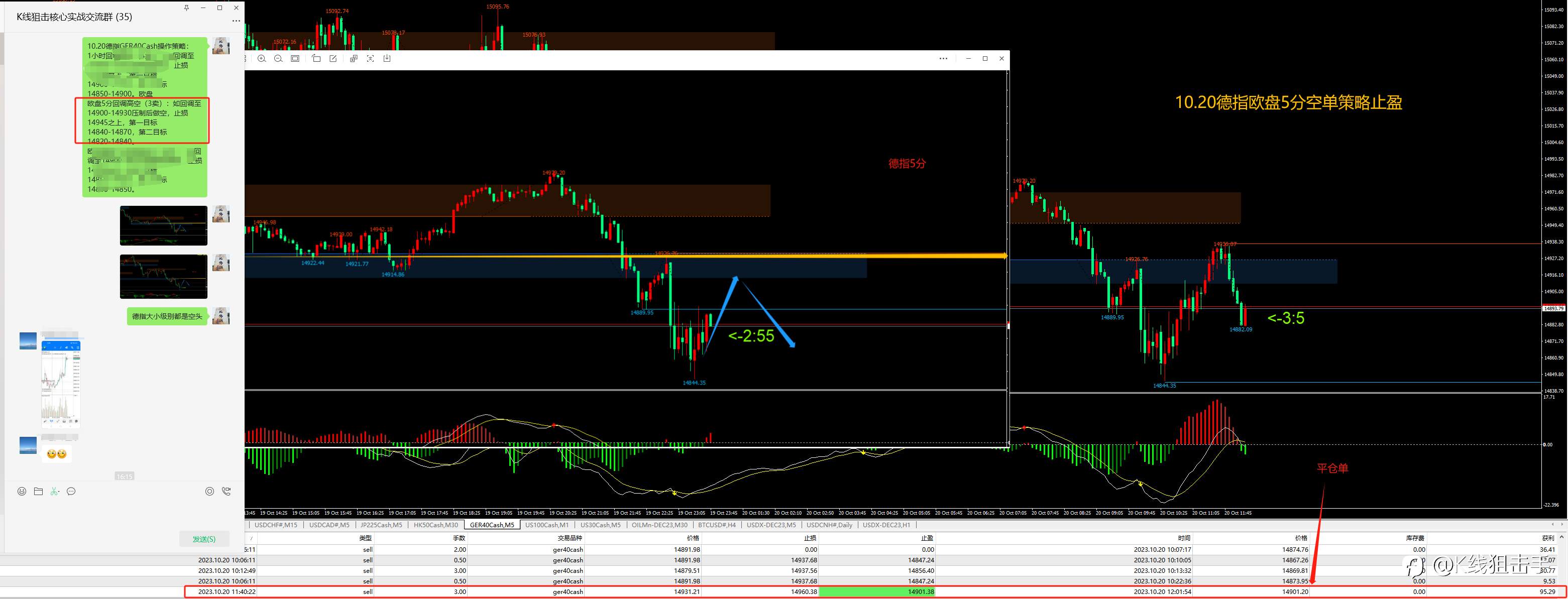Click close time 2023.10.20 12:01:54
Screen dimensions: 1568x599
click(1162, 591)
